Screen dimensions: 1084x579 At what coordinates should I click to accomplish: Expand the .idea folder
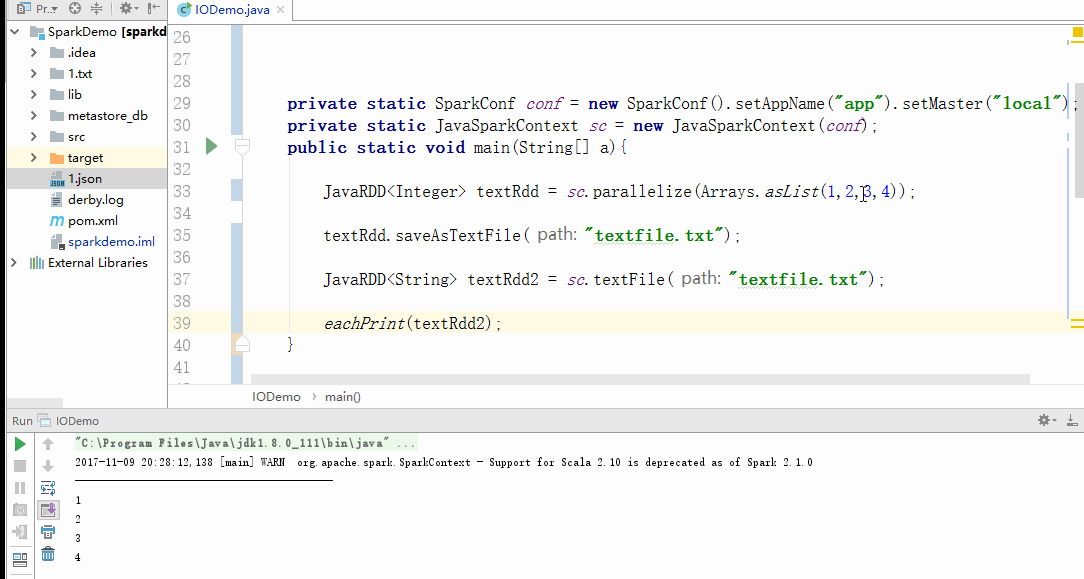tap(33, 53)
